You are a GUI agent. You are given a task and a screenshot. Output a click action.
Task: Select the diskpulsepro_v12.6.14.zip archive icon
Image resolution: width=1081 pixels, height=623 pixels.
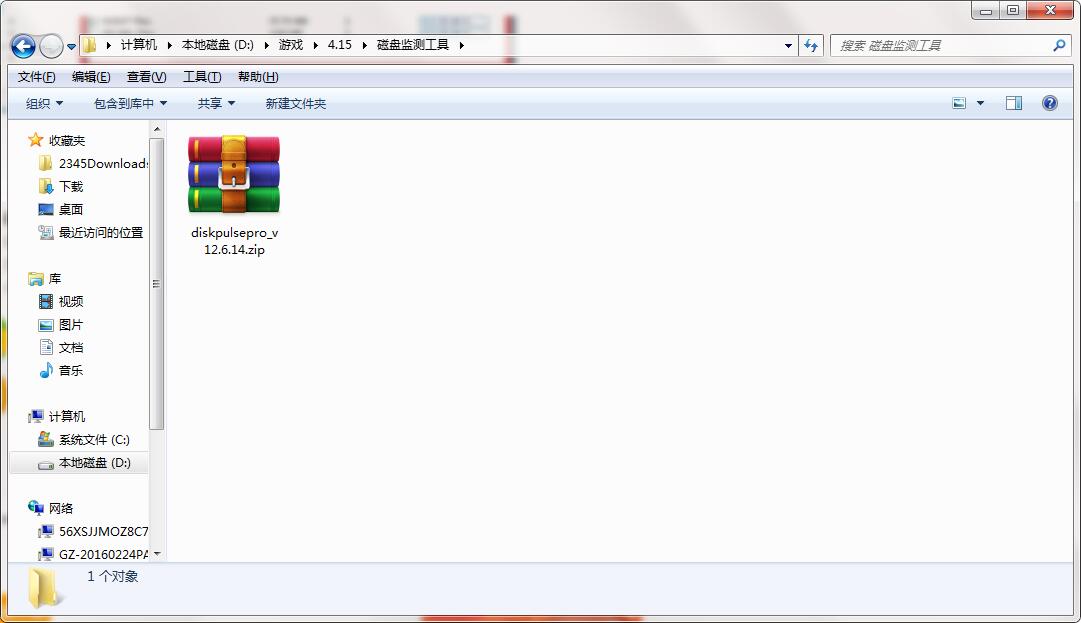tap(234, 174)
